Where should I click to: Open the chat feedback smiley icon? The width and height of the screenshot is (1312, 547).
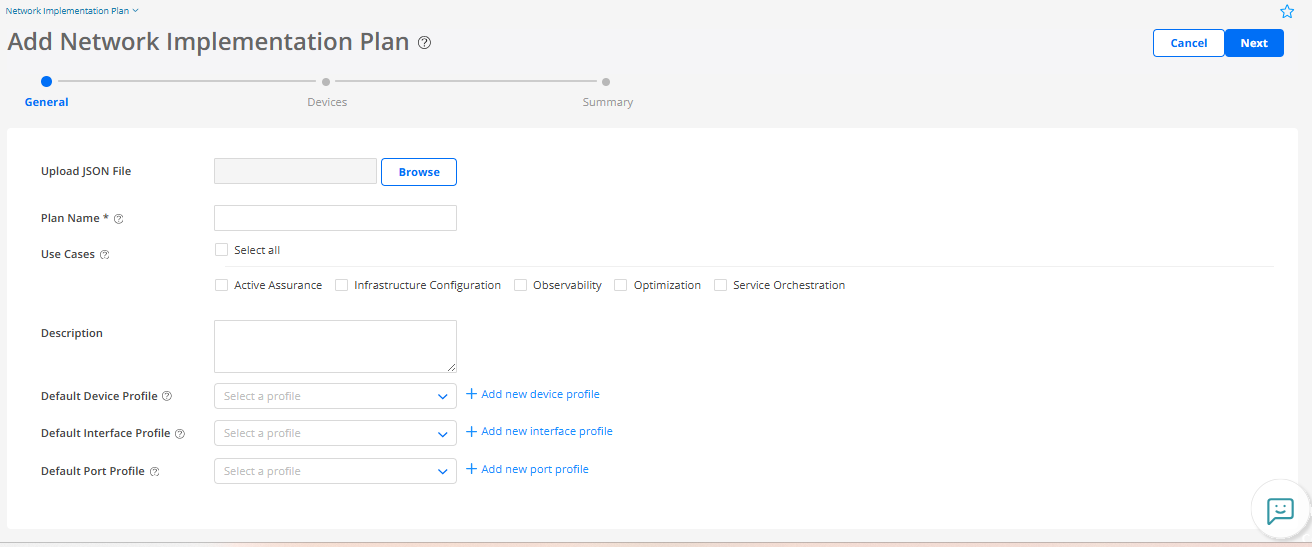(x=1280, y=510)
